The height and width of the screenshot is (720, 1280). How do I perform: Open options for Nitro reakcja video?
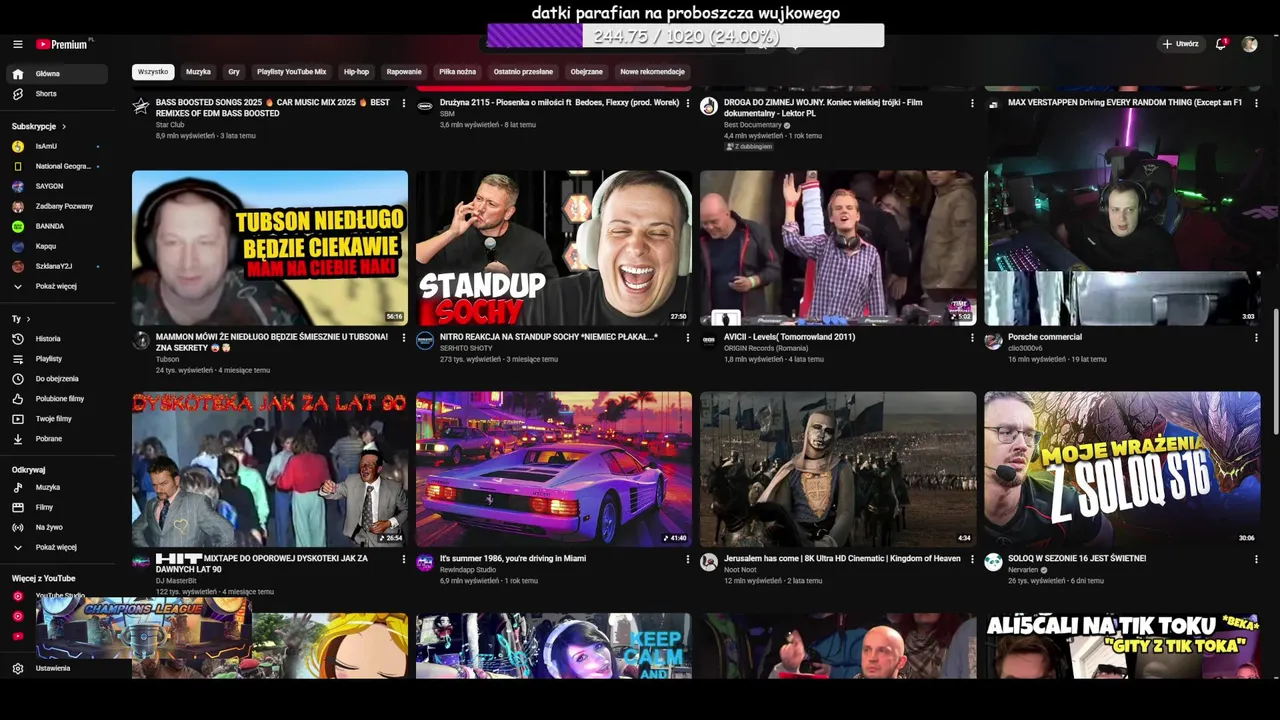click(x=687, y=338)
